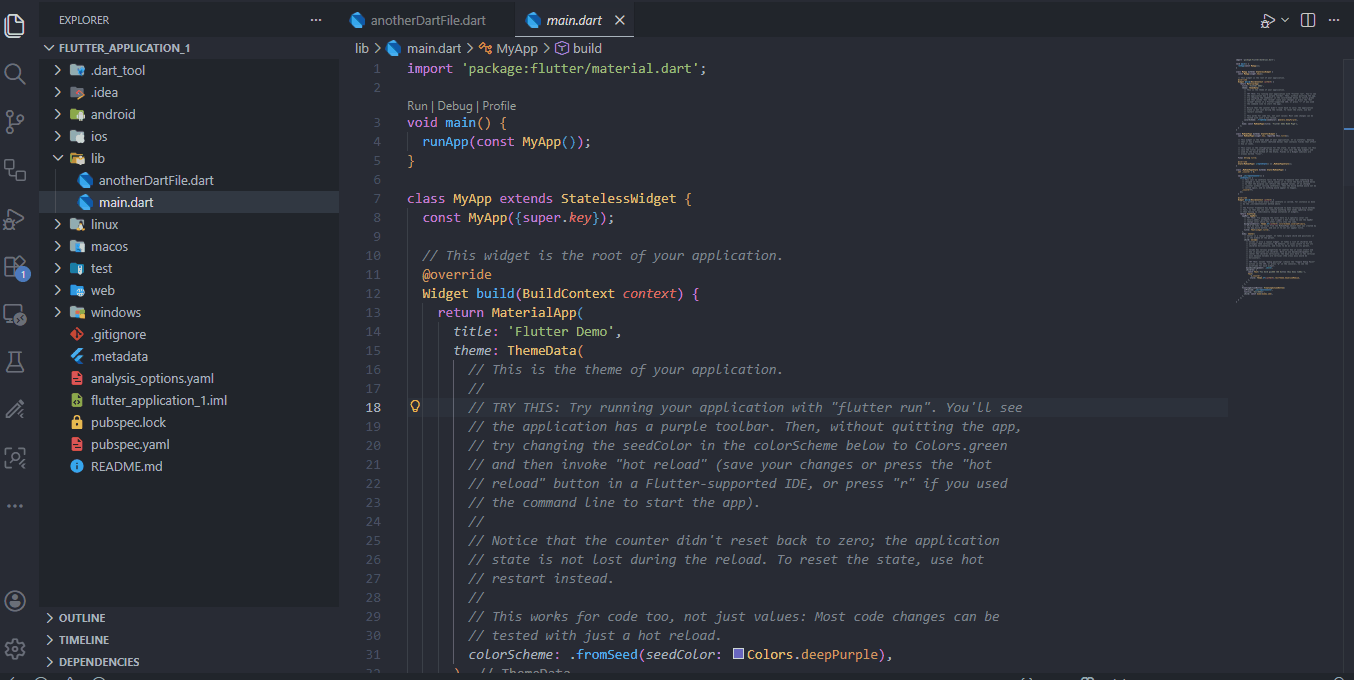The image size is (1354, 680).
Task: Click the .metadata Flutter icon in explorer
Action: [x=77, y=356]
